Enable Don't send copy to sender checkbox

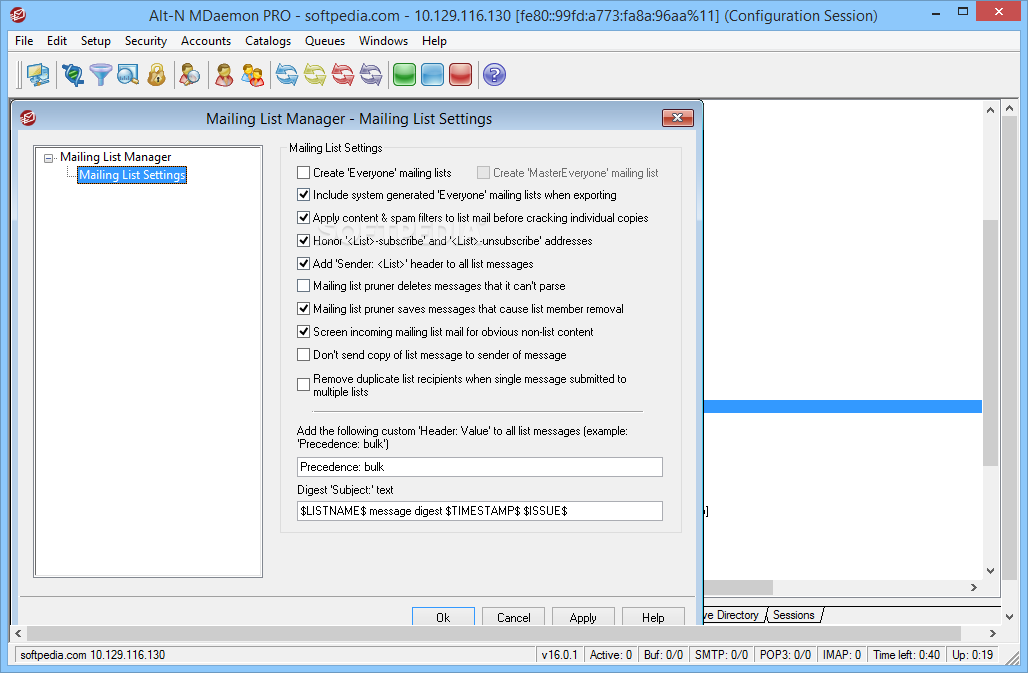(304, 355)
